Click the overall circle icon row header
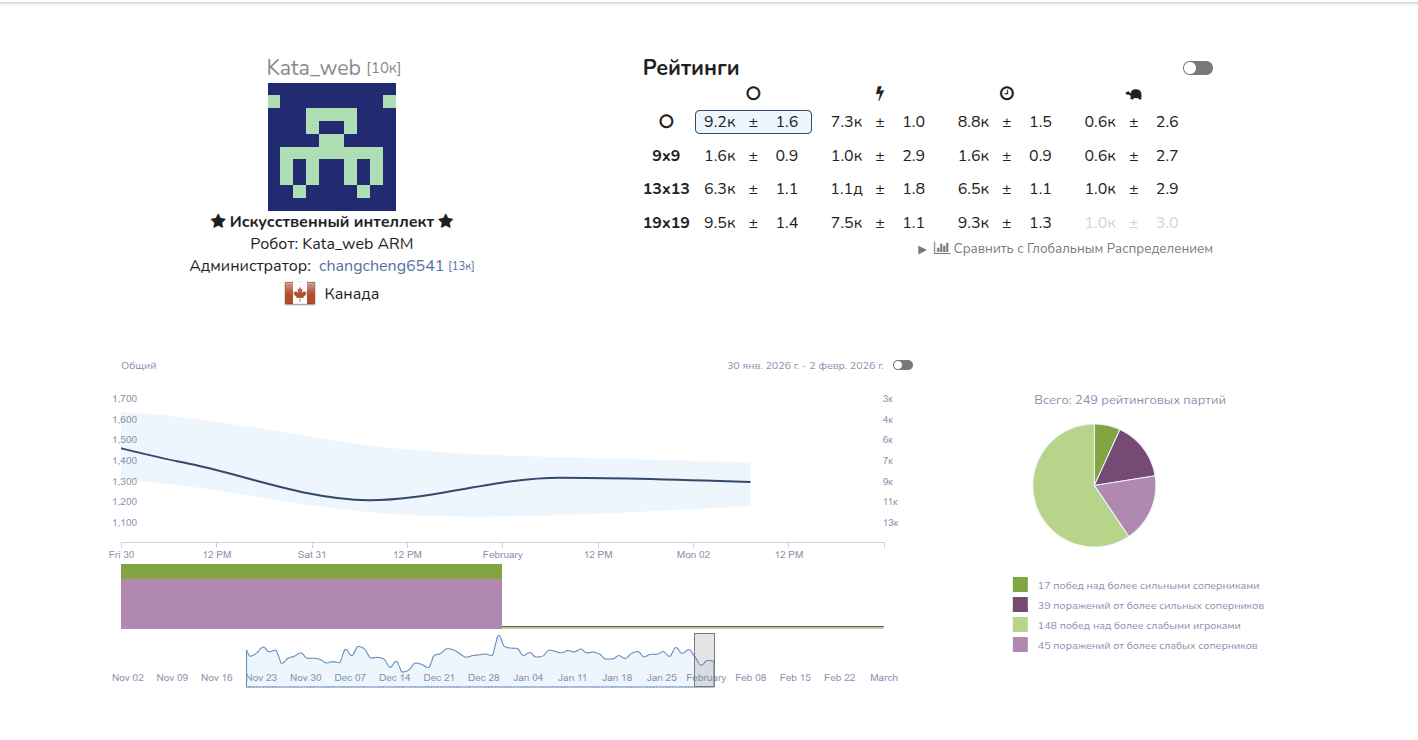Screen dimensions: 1418x740 [666, 122]
